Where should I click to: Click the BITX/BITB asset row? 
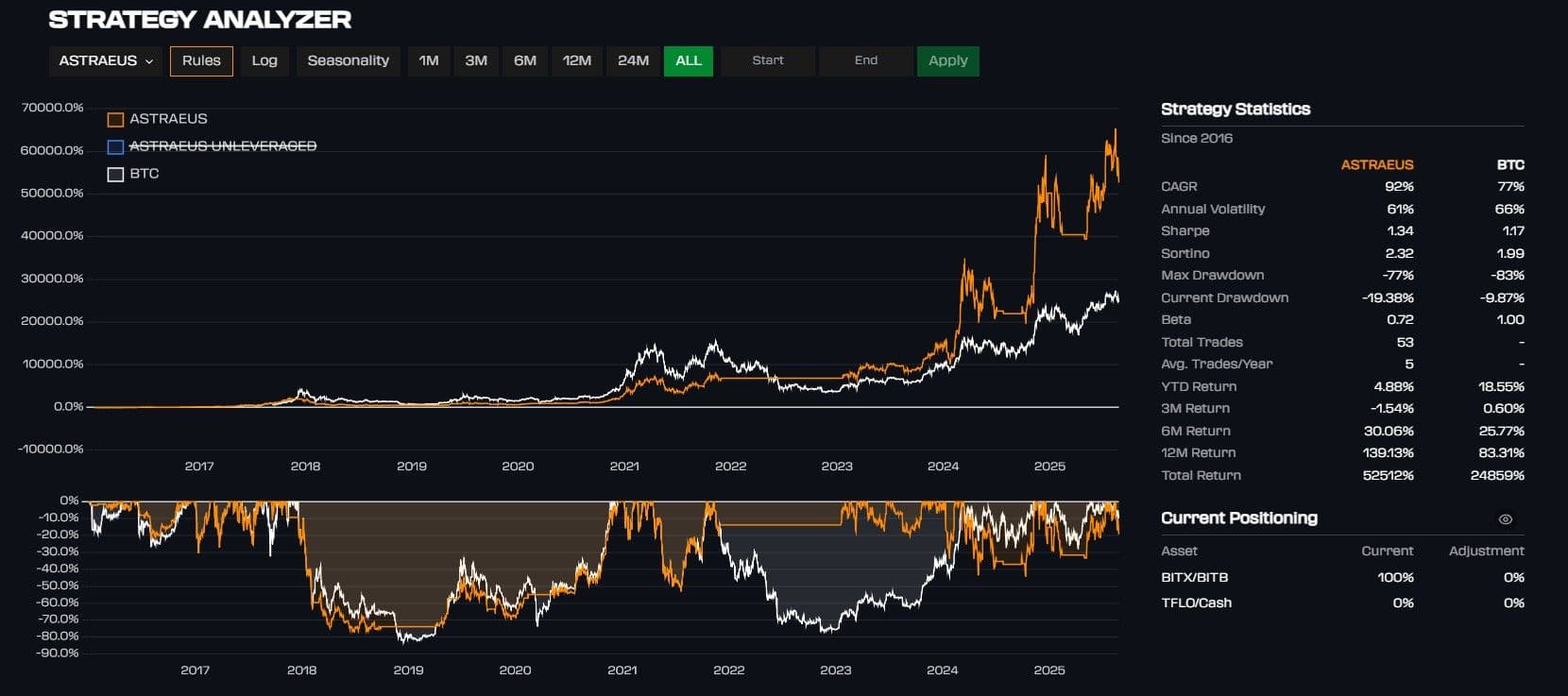point(1194,577)
